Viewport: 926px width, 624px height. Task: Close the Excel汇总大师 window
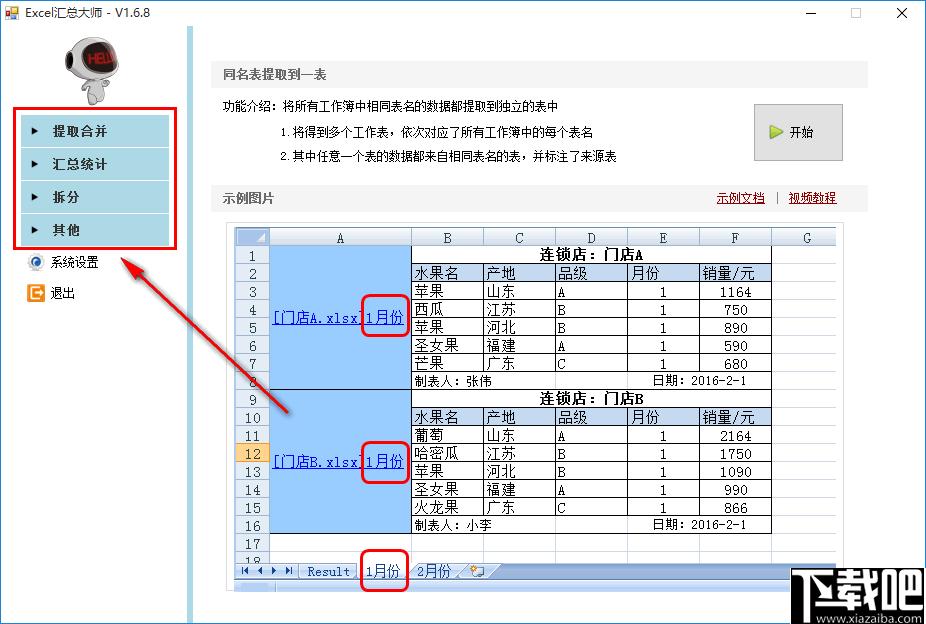click(902, 13)
